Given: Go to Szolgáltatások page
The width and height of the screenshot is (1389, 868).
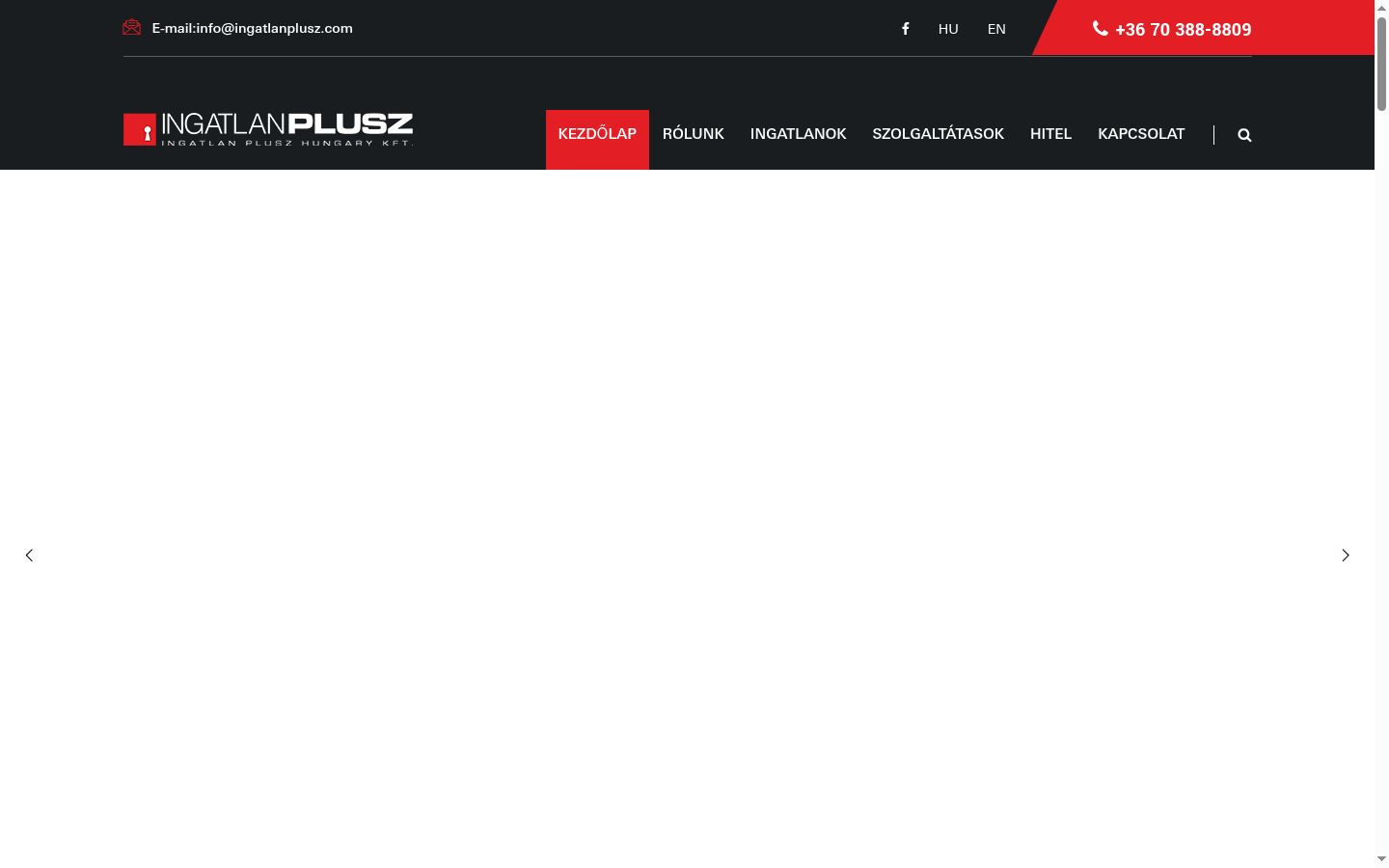Looking at the screenshot, I should tap(939, 134).
